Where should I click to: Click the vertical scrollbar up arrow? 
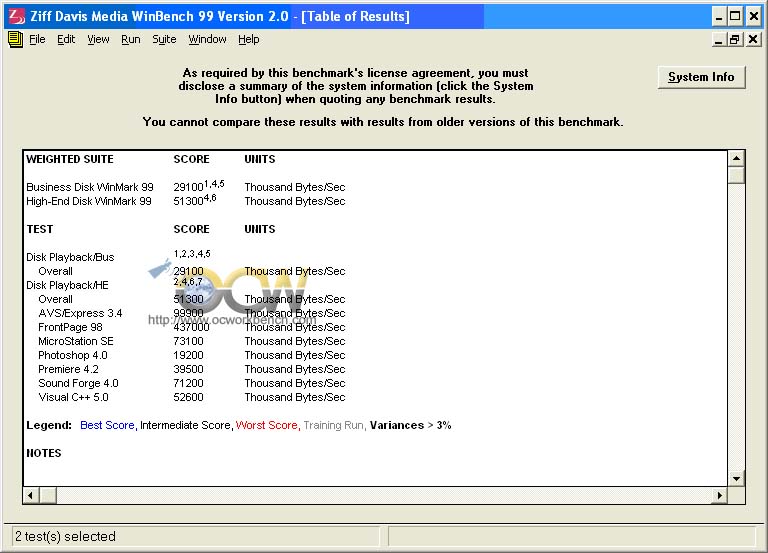point(736,158)
